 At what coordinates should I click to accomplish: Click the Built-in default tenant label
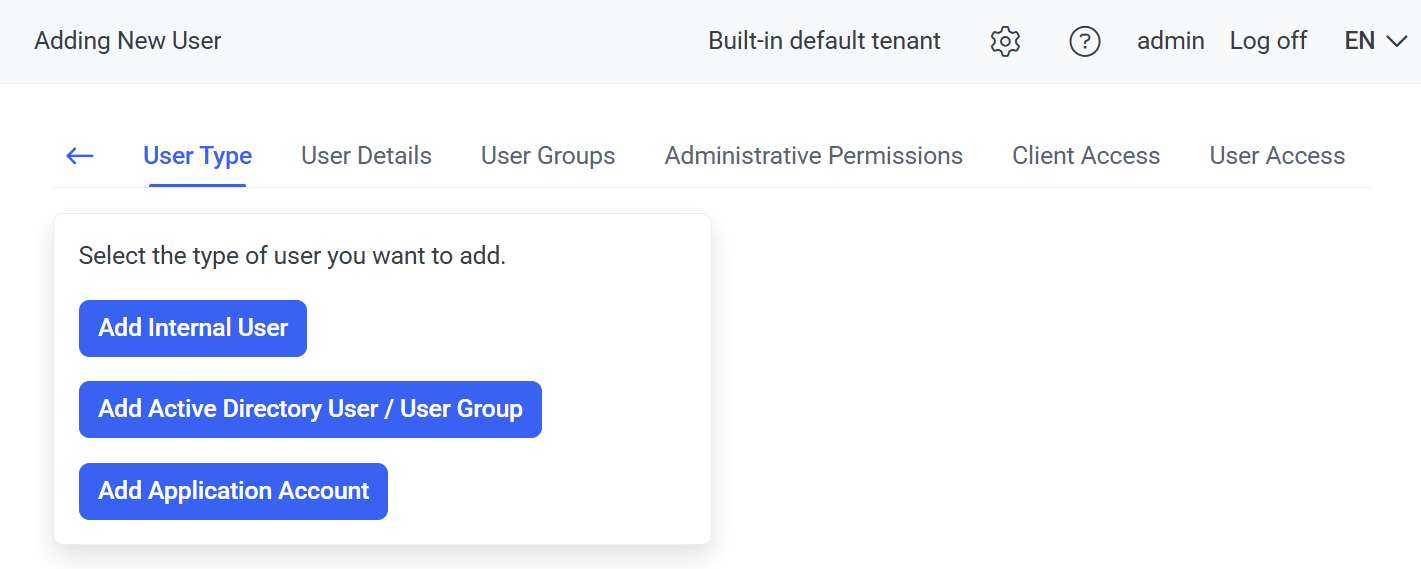[824, 41]
